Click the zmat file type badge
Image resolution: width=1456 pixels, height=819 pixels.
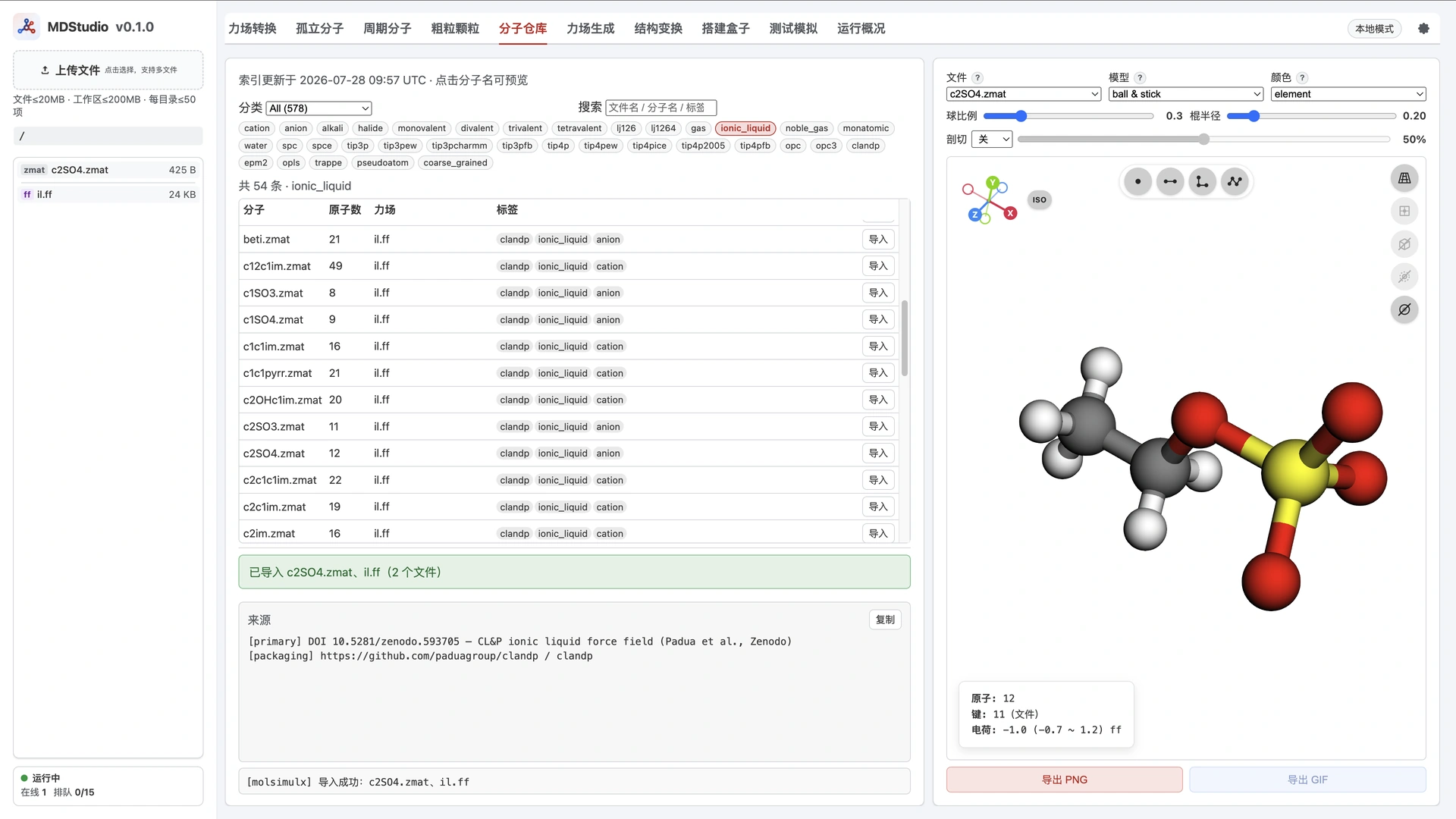click(x=34, y=170)
